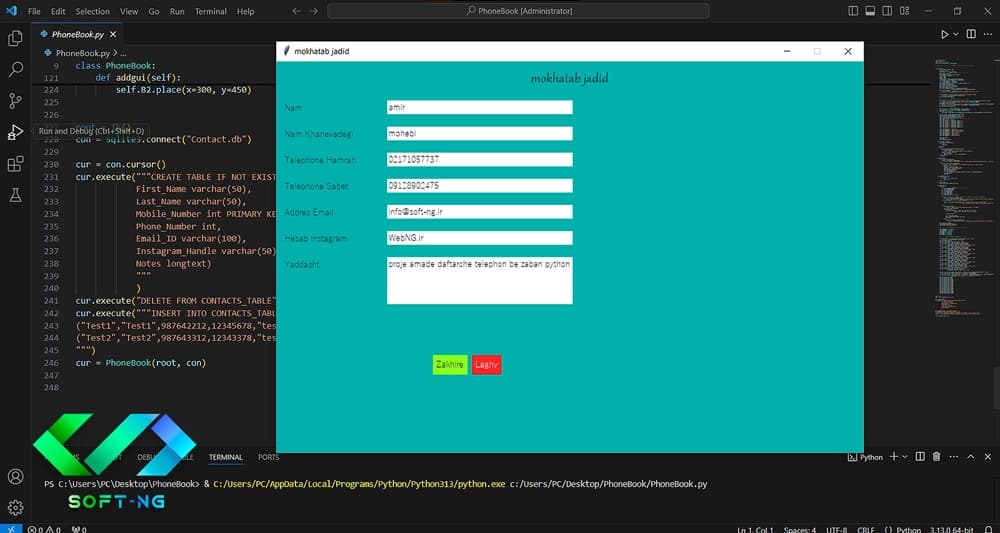
Task: Click the Nam input field containing amir
Action: coord(480,107)
